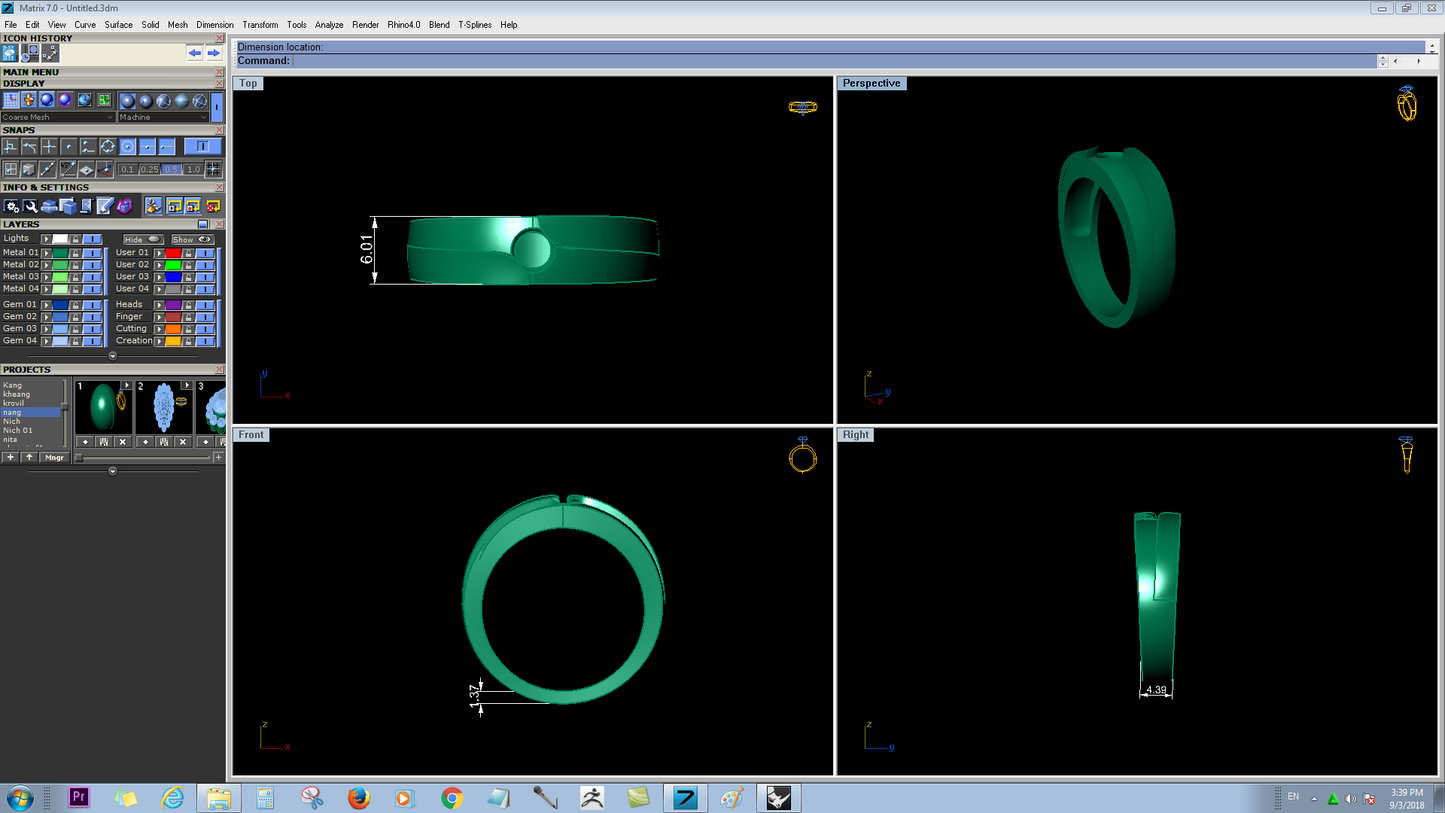Open the Curve menu
Viewport: 1445px width, 813px height.
85,24
